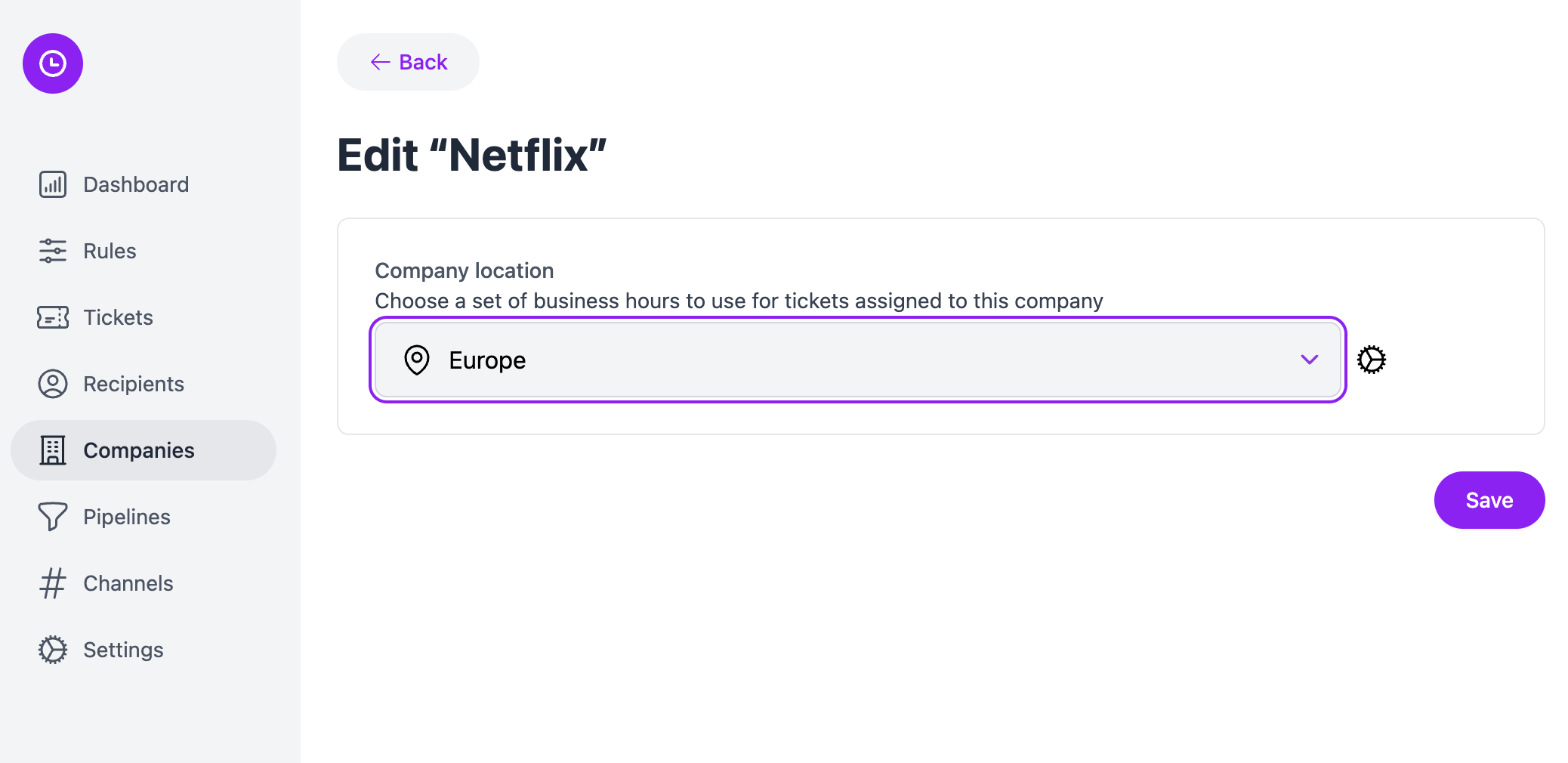
Task: Go Back to previous page
Action: tap(408, 62)
